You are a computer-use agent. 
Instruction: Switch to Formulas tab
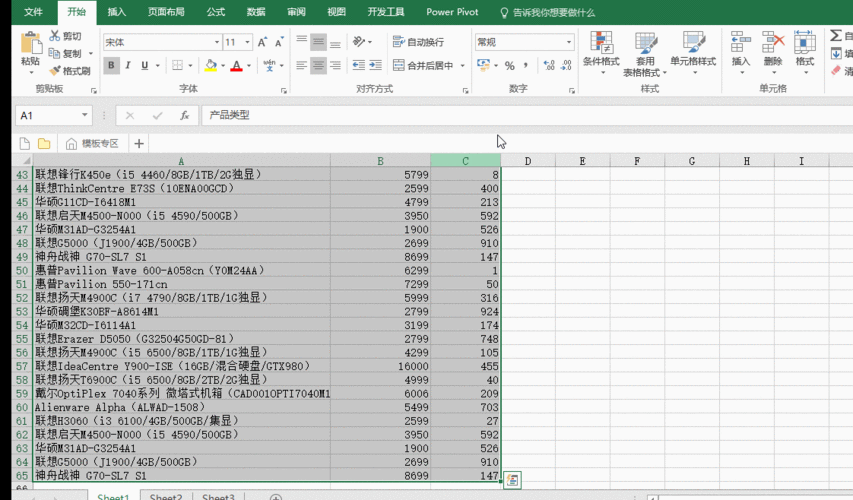[x=215, y=12]
